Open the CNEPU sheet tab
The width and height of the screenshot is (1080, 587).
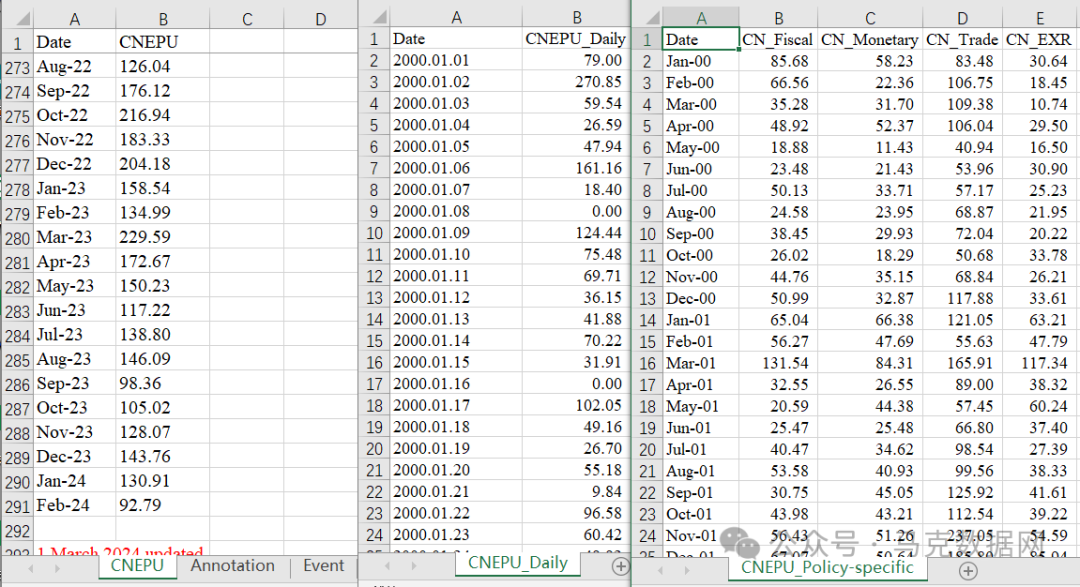click(137, 566)
